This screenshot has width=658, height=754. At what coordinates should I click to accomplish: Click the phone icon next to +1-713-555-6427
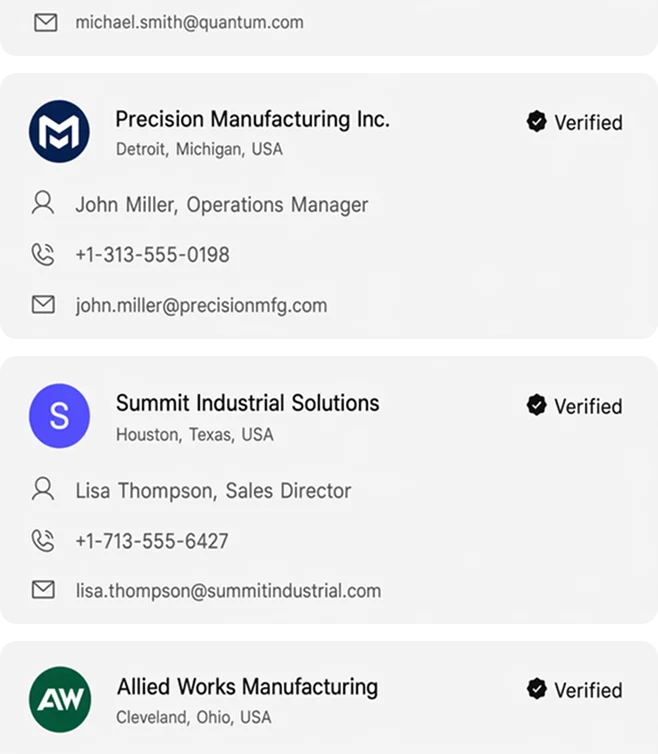pyautogui.click(x=43, y=540)
